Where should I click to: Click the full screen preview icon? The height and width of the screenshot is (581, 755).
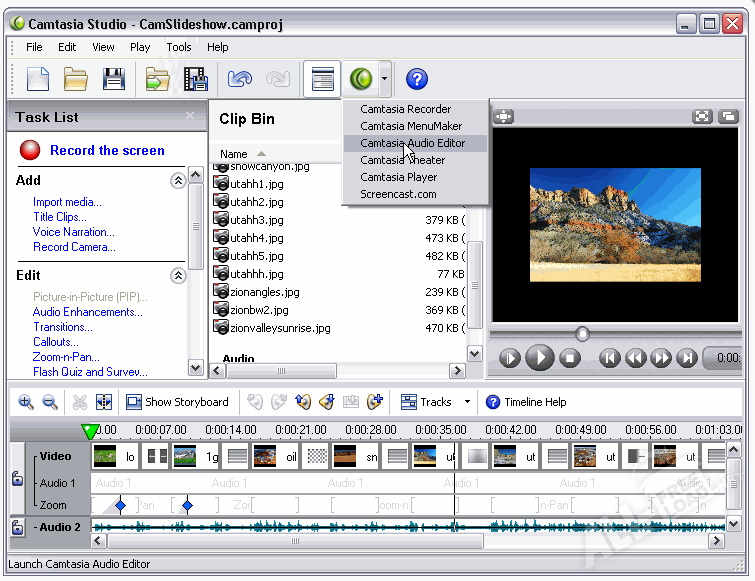pos(703,116)
